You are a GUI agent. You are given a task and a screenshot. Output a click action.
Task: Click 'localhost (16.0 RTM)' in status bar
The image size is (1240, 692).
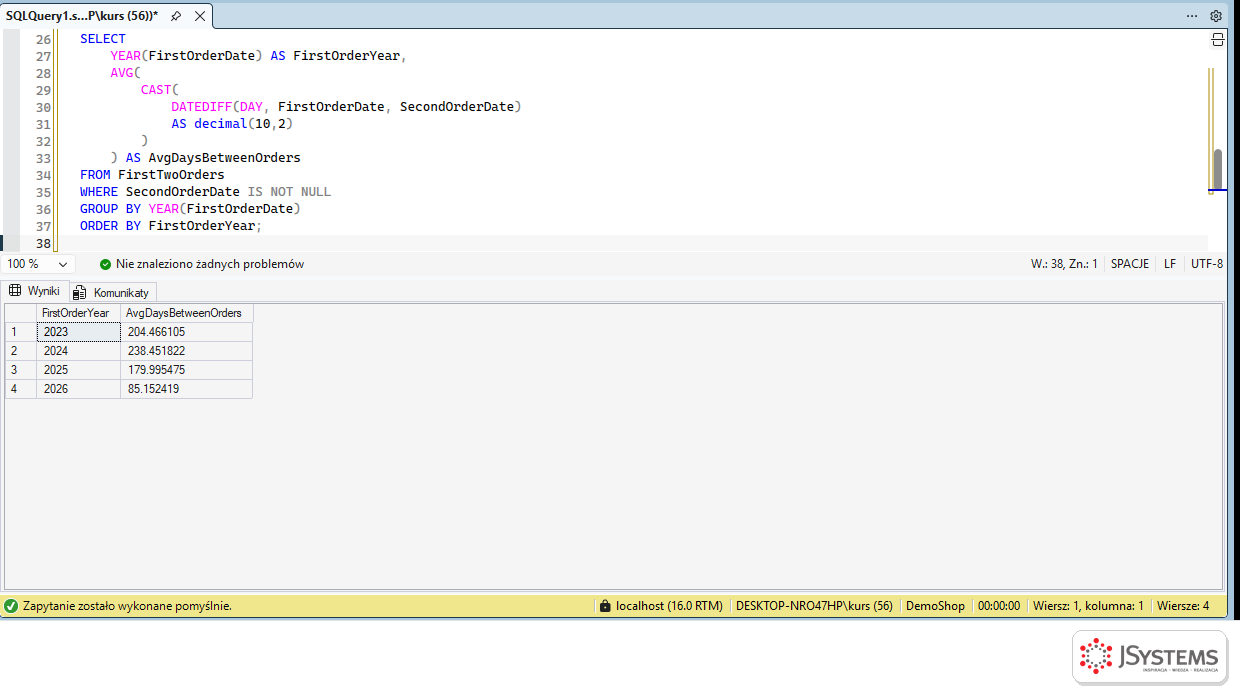click(669, 606)
